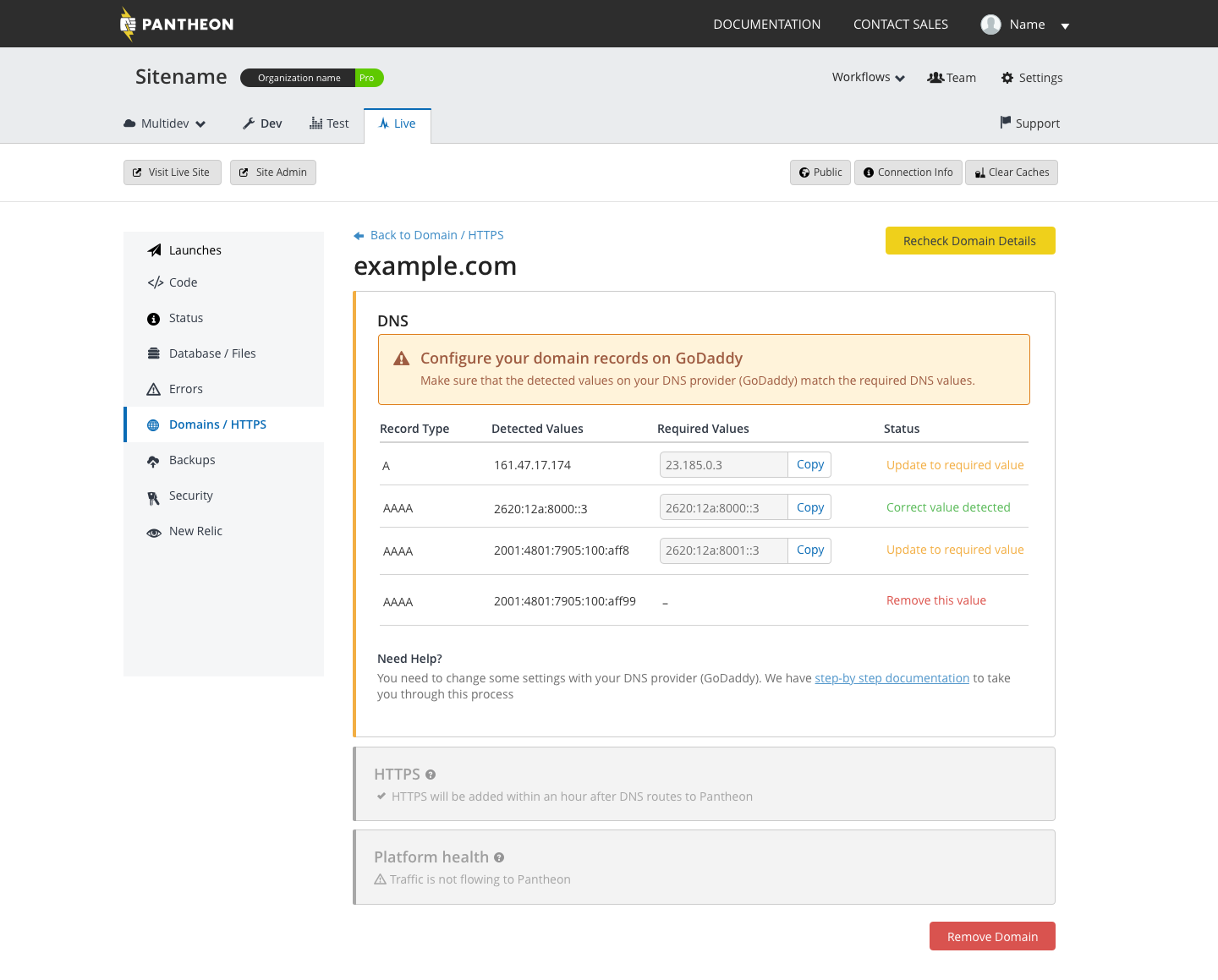Viewport: 1218px width, 980px height.
Task: Click the Pantheon logo icon
Action: [128, 24]
